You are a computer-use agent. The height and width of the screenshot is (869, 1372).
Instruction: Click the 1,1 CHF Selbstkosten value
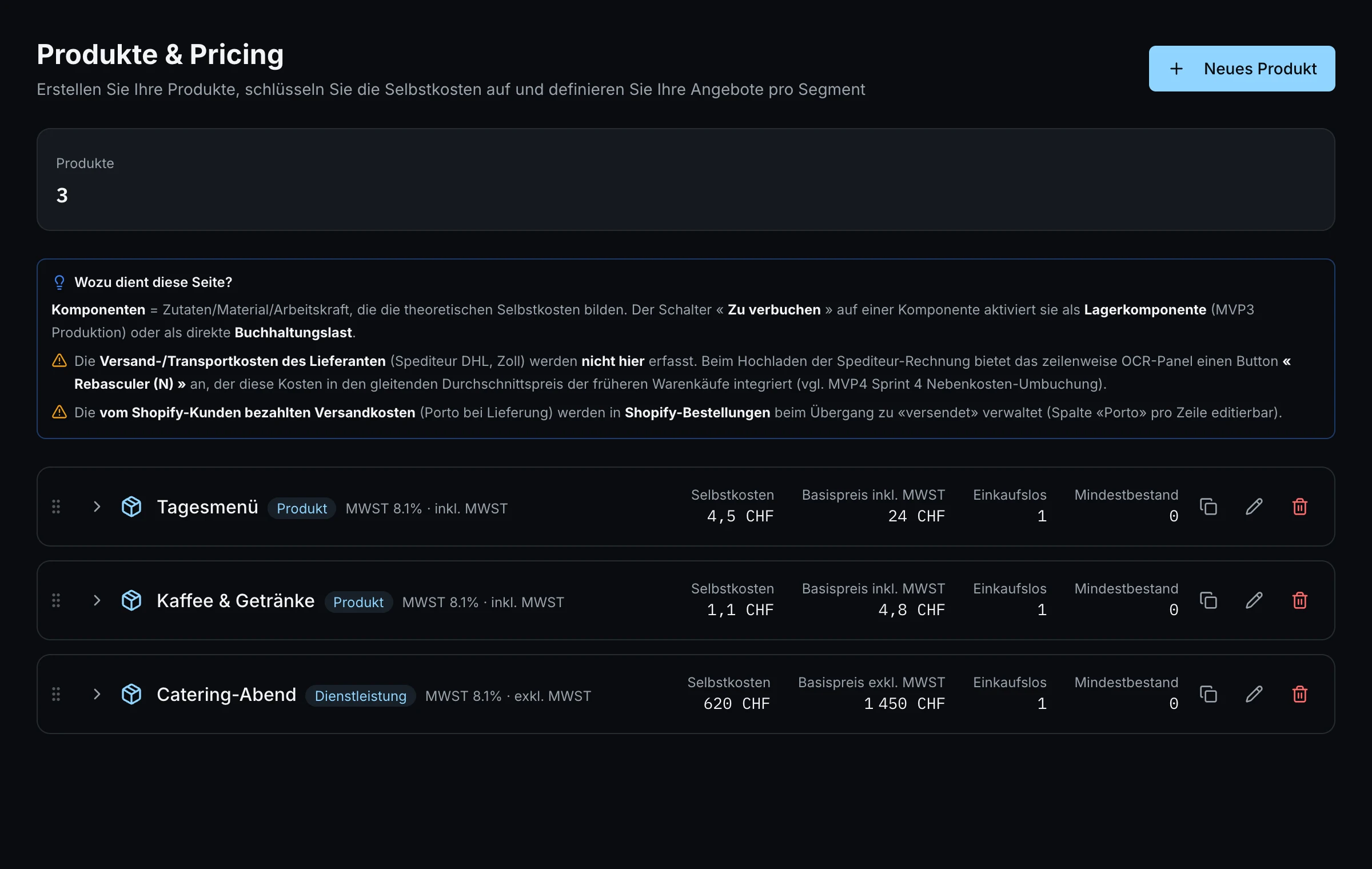(x=740, y=610)
